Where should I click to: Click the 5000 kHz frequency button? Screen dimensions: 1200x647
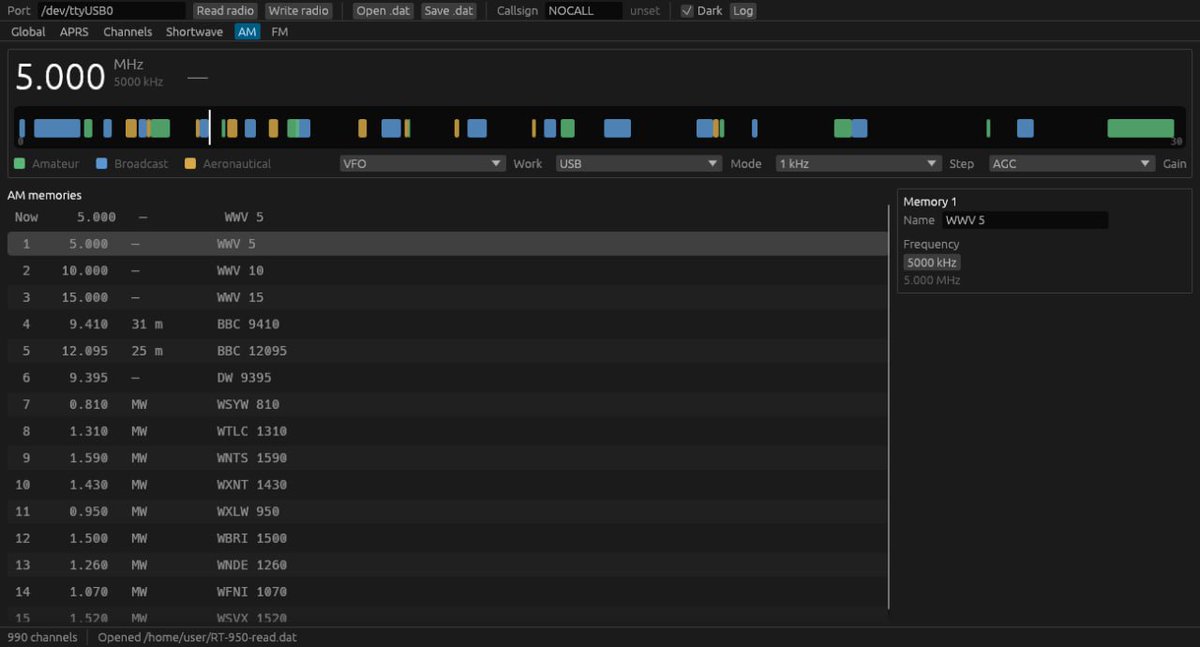point(932,262)
